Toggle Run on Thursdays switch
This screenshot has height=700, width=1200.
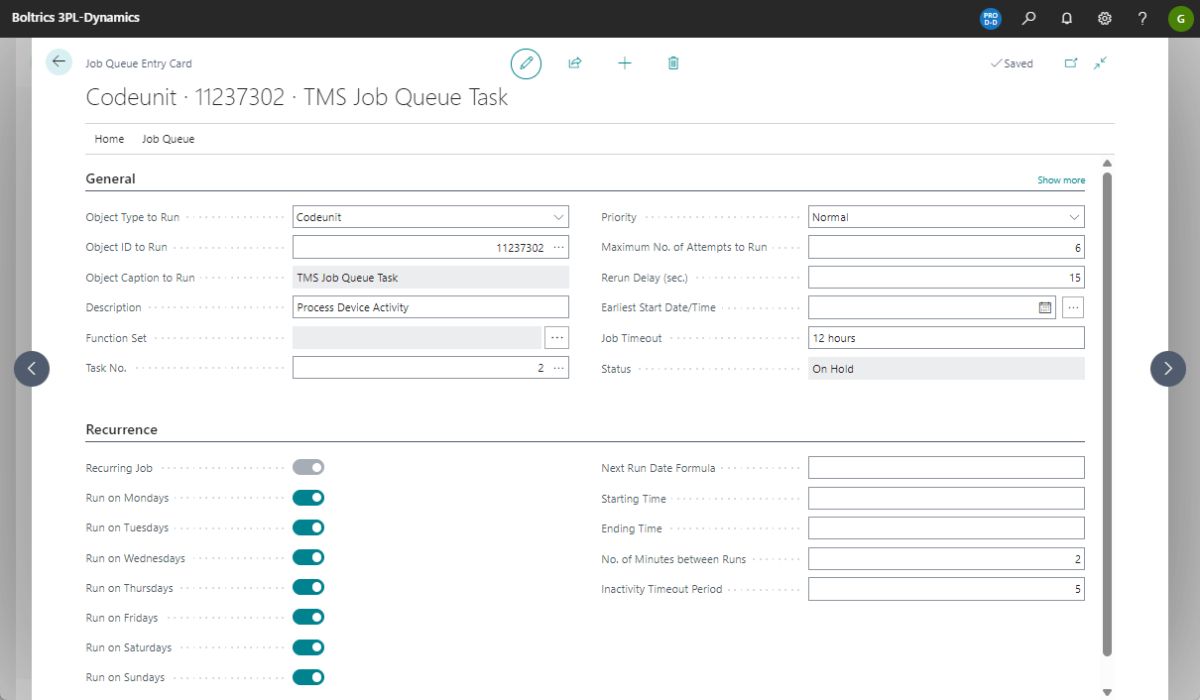click(x=309, y=587)
